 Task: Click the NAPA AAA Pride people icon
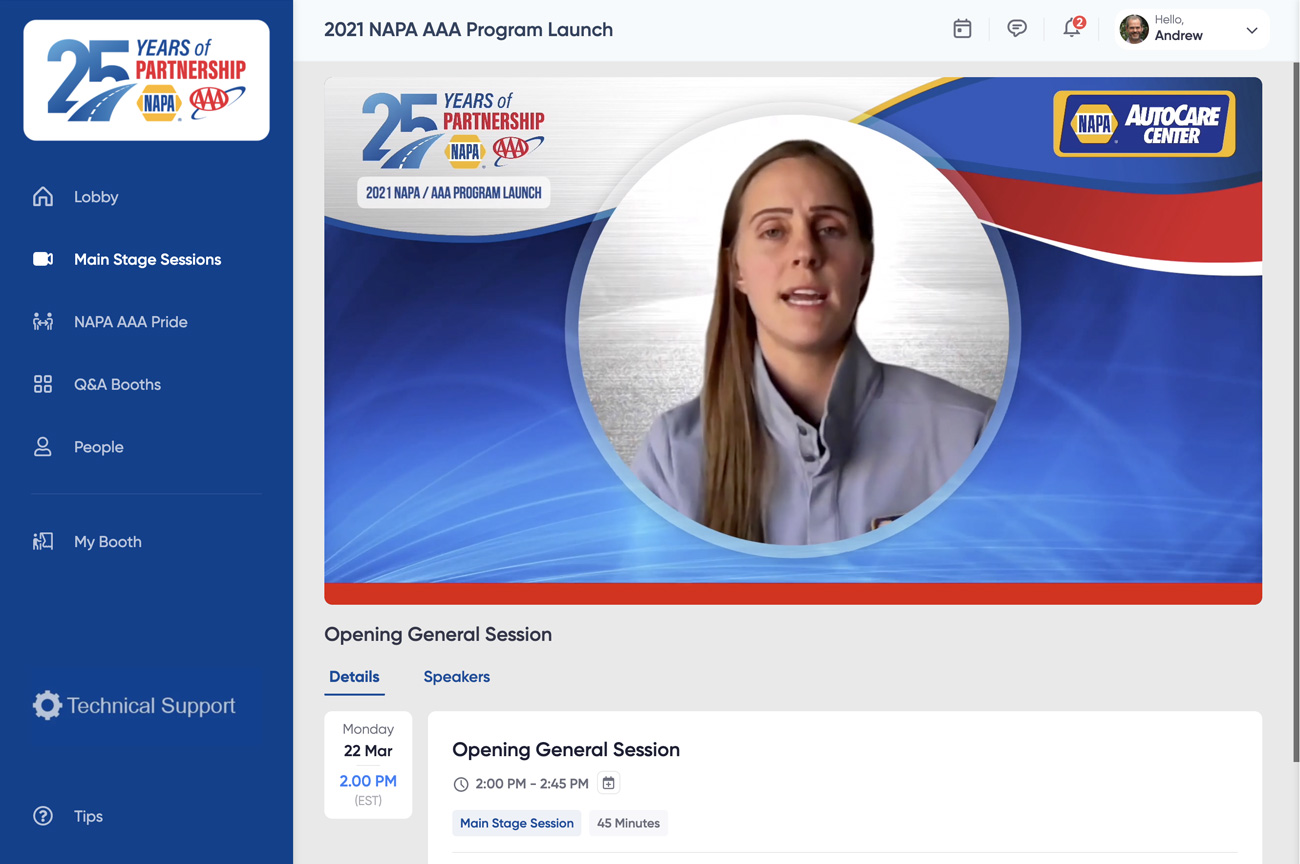(43, 322)
